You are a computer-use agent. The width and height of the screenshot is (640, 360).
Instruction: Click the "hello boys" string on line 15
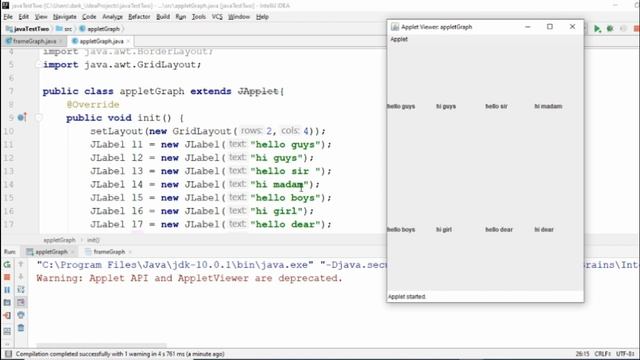click(x=285, y=198)
